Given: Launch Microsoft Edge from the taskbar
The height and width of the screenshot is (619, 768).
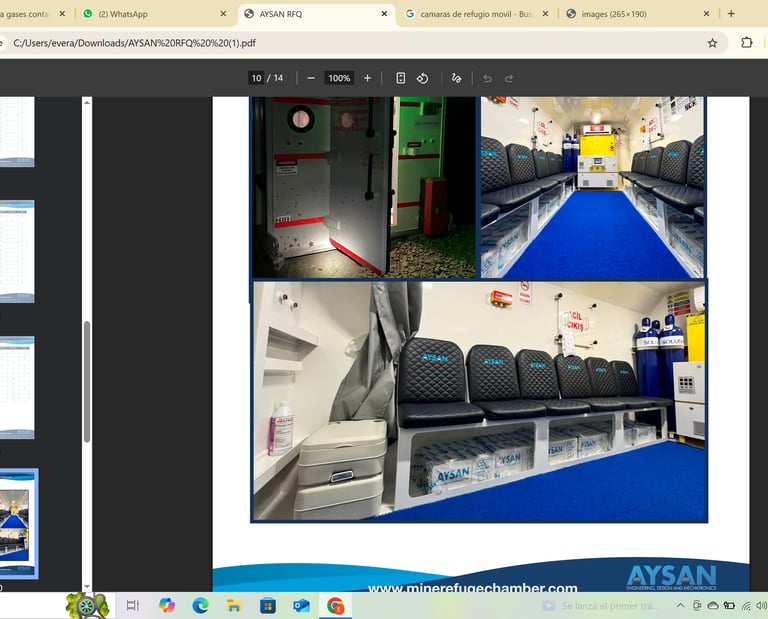Looking at the screenshot, I should coord(200,606).
